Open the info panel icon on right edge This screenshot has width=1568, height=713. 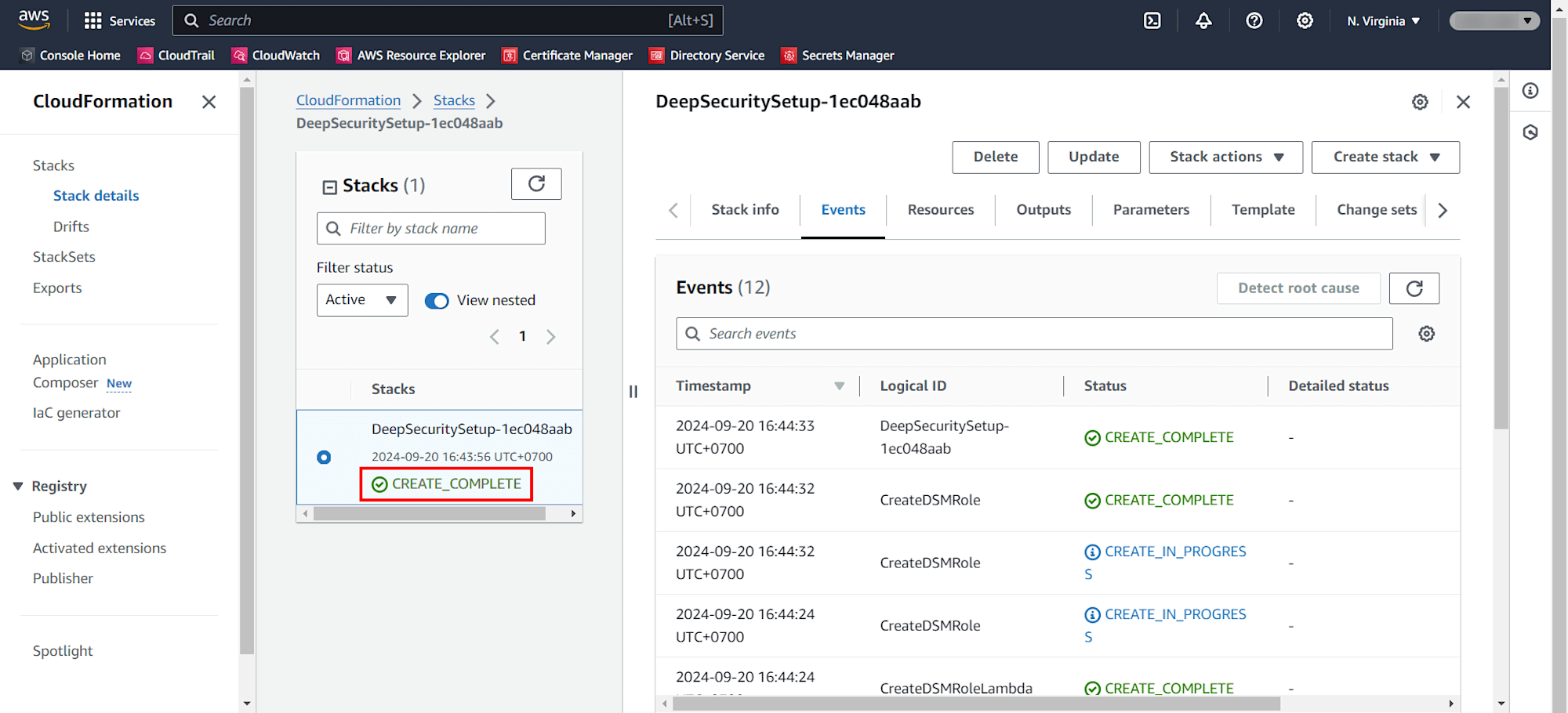click(1530, 91)
